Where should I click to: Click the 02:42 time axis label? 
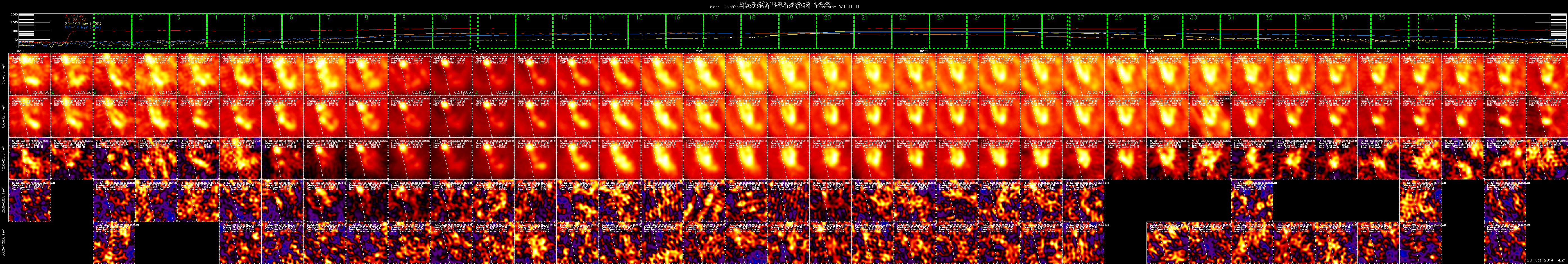coord(1376,51)
